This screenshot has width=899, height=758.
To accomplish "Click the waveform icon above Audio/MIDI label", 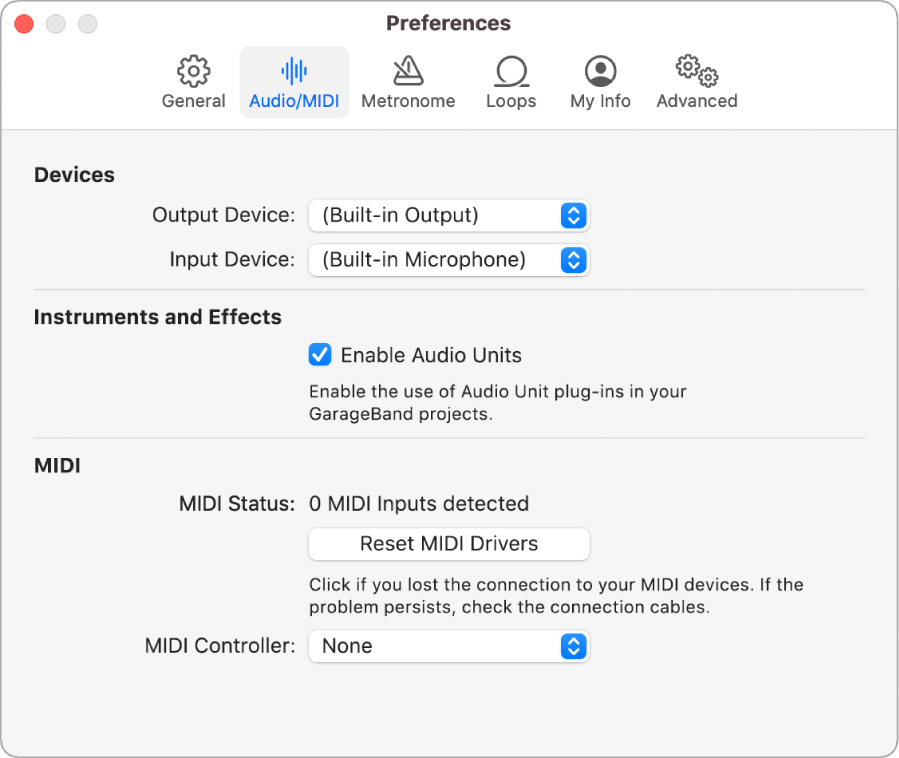I will click(x=294, y=70).
